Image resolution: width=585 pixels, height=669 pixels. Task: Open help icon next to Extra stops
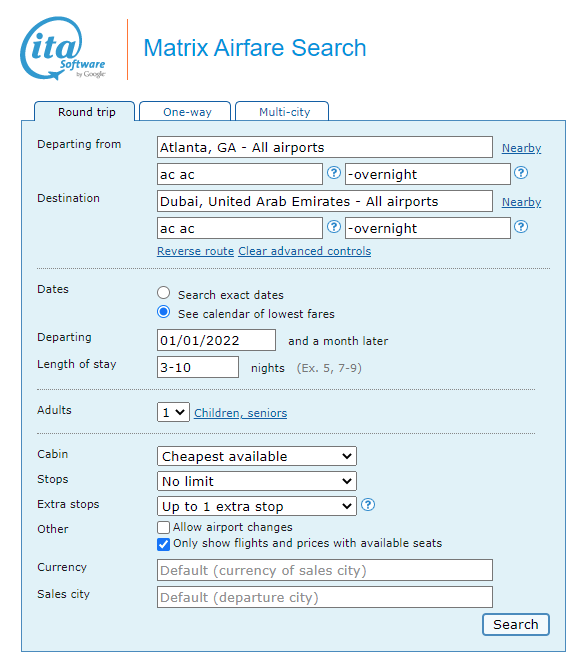pyautogui.click(x=368, y=505)
